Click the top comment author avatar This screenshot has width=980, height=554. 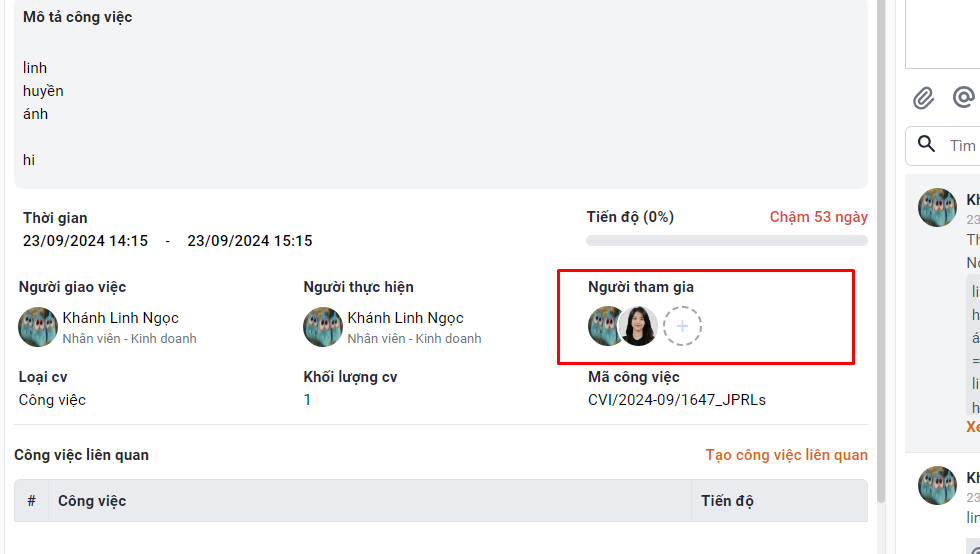938,208
